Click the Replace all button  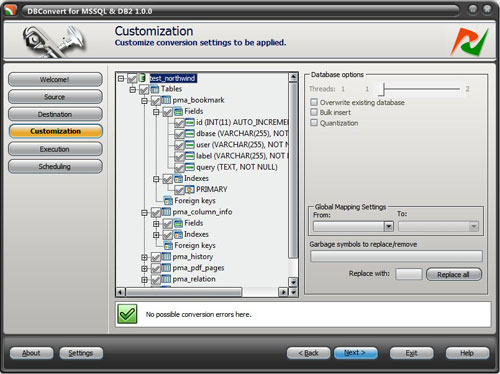(454, 274)
